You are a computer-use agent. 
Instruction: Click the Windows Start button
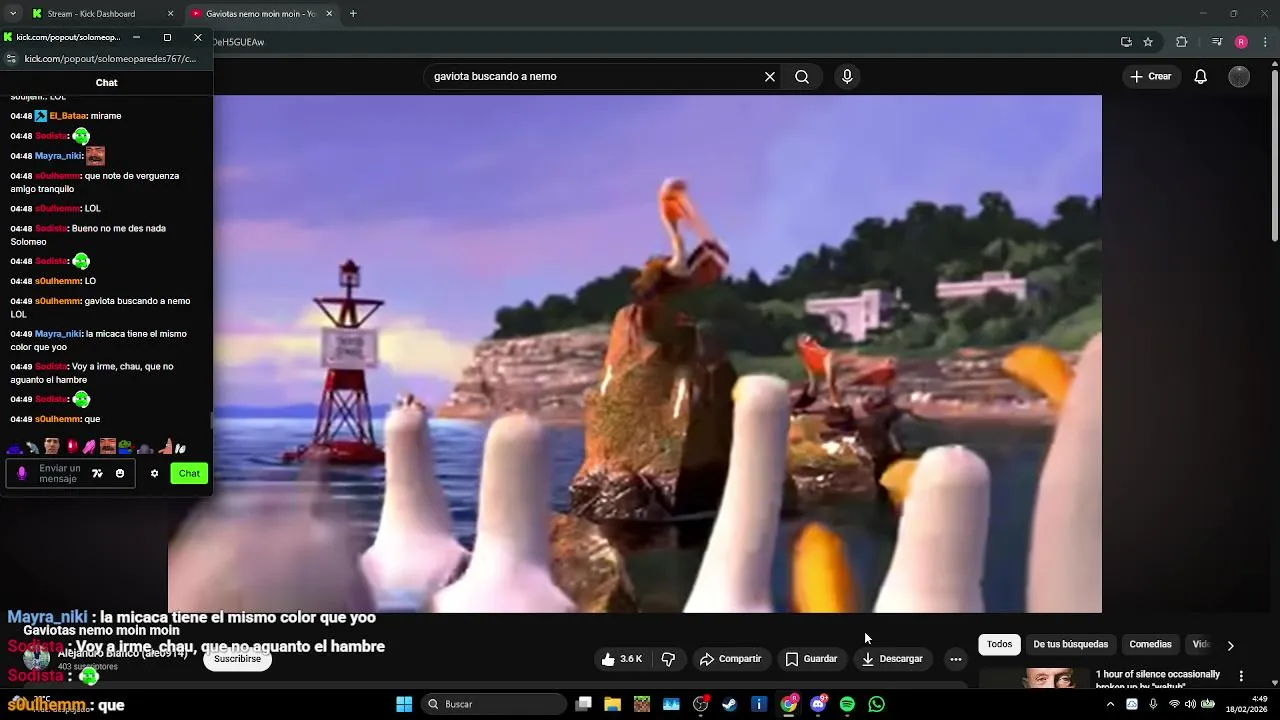pos(404,704)
